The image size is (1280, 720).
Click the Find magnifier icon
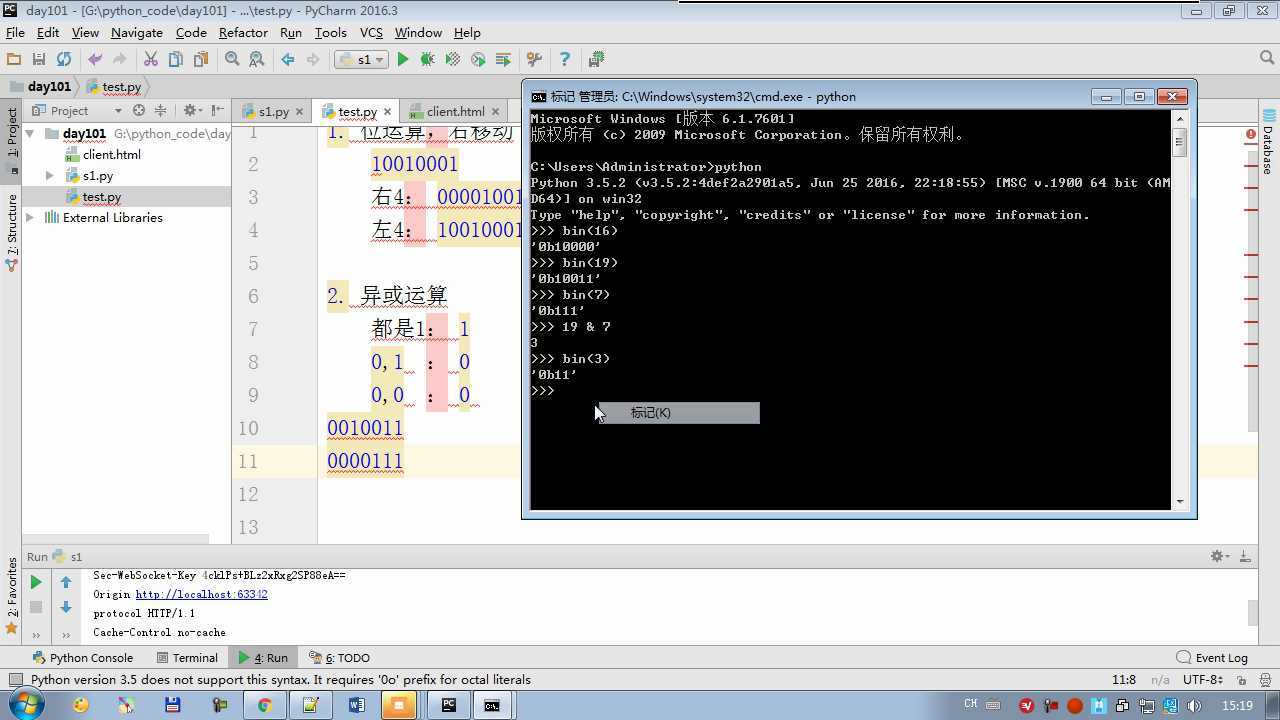(x=232, y=60)
